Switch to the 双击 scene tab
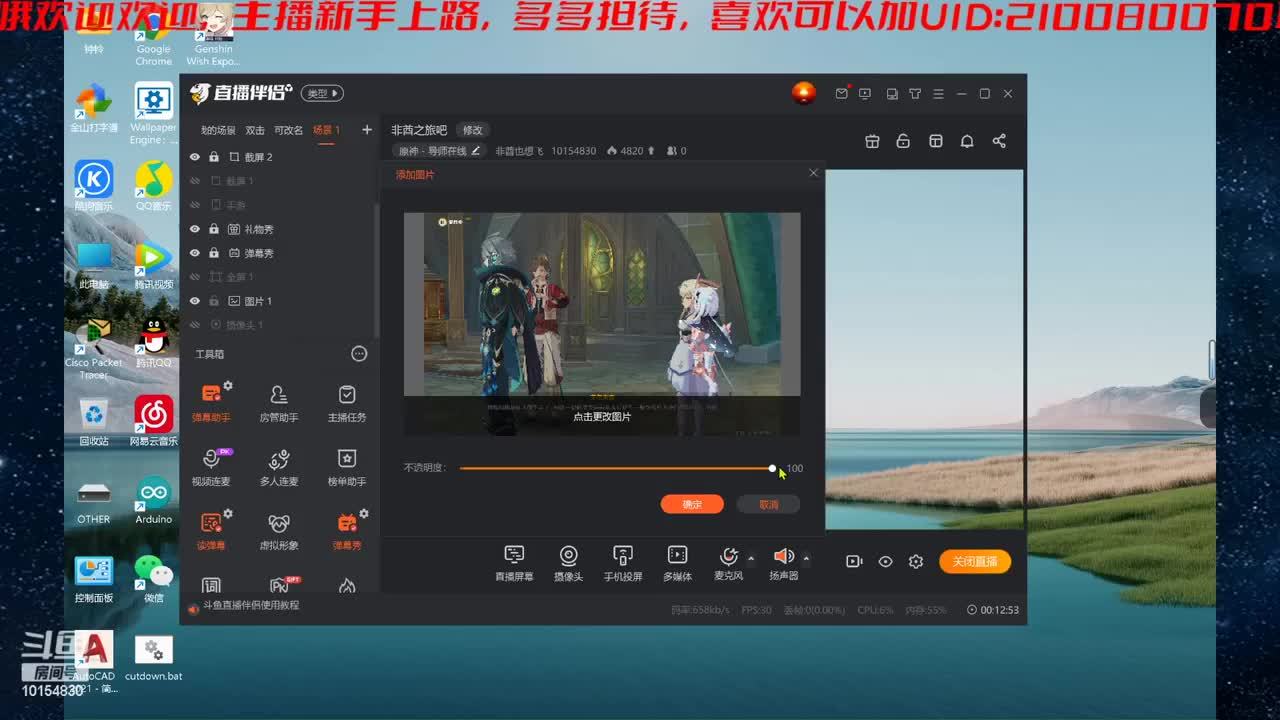 pos(255,130)
